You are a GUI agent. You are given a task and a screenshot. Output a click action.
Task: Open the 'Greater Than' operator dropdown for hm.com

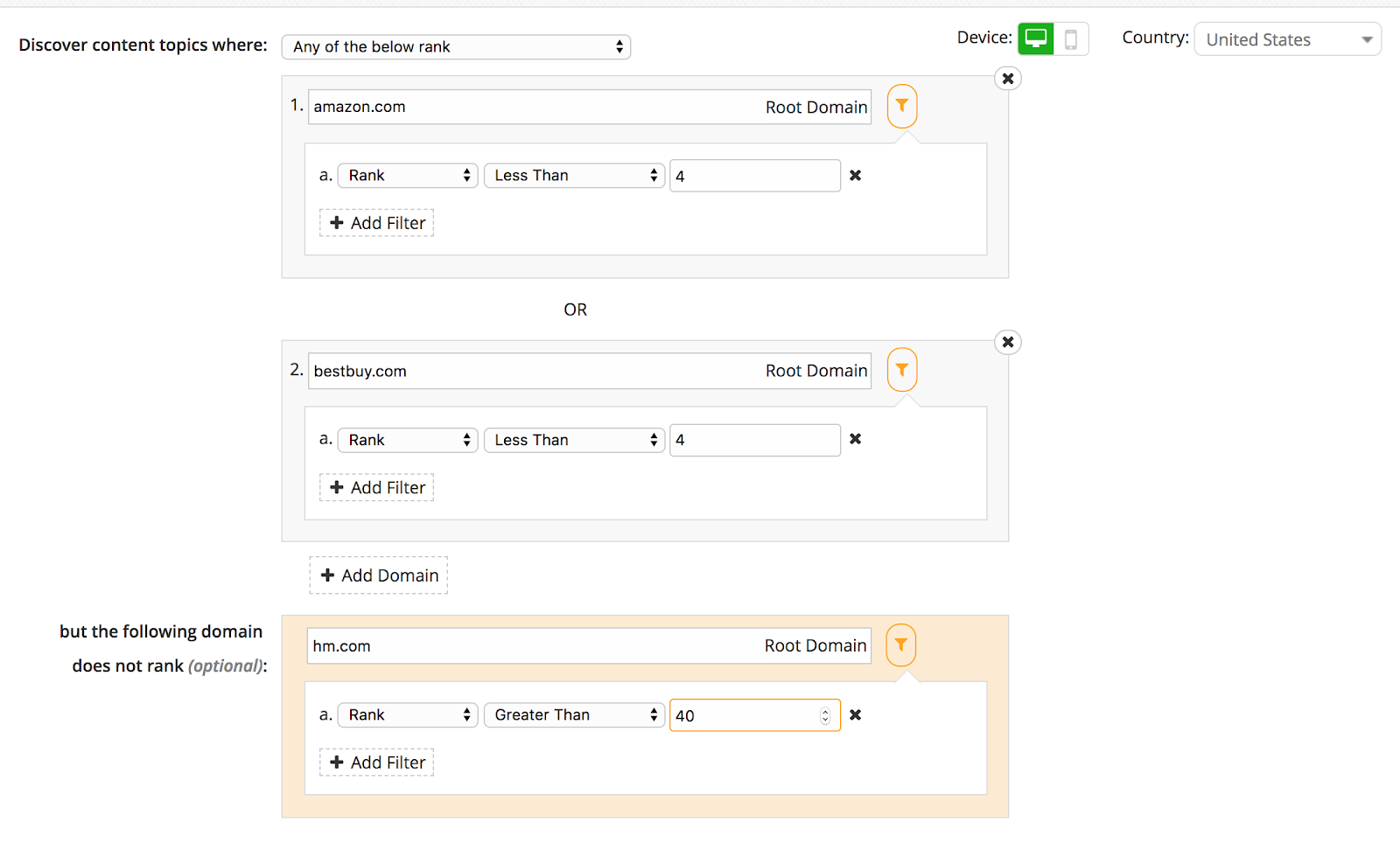pos(574,715)
